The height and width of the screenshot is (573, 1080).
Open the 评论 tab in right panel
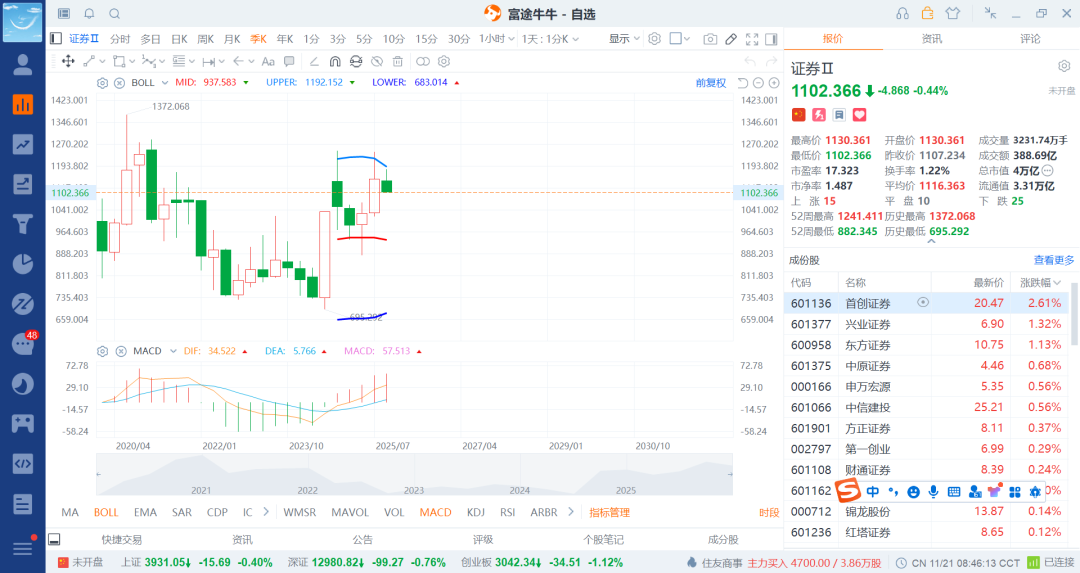click(x=1030, y=39)
